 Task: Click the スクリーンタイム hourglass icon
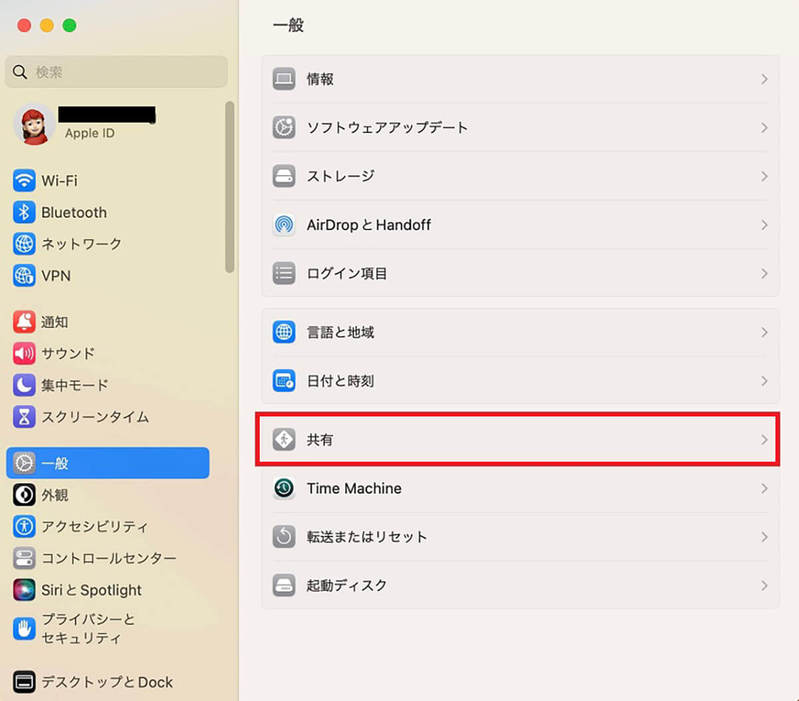pyautogui.click(x=24, y=417)
